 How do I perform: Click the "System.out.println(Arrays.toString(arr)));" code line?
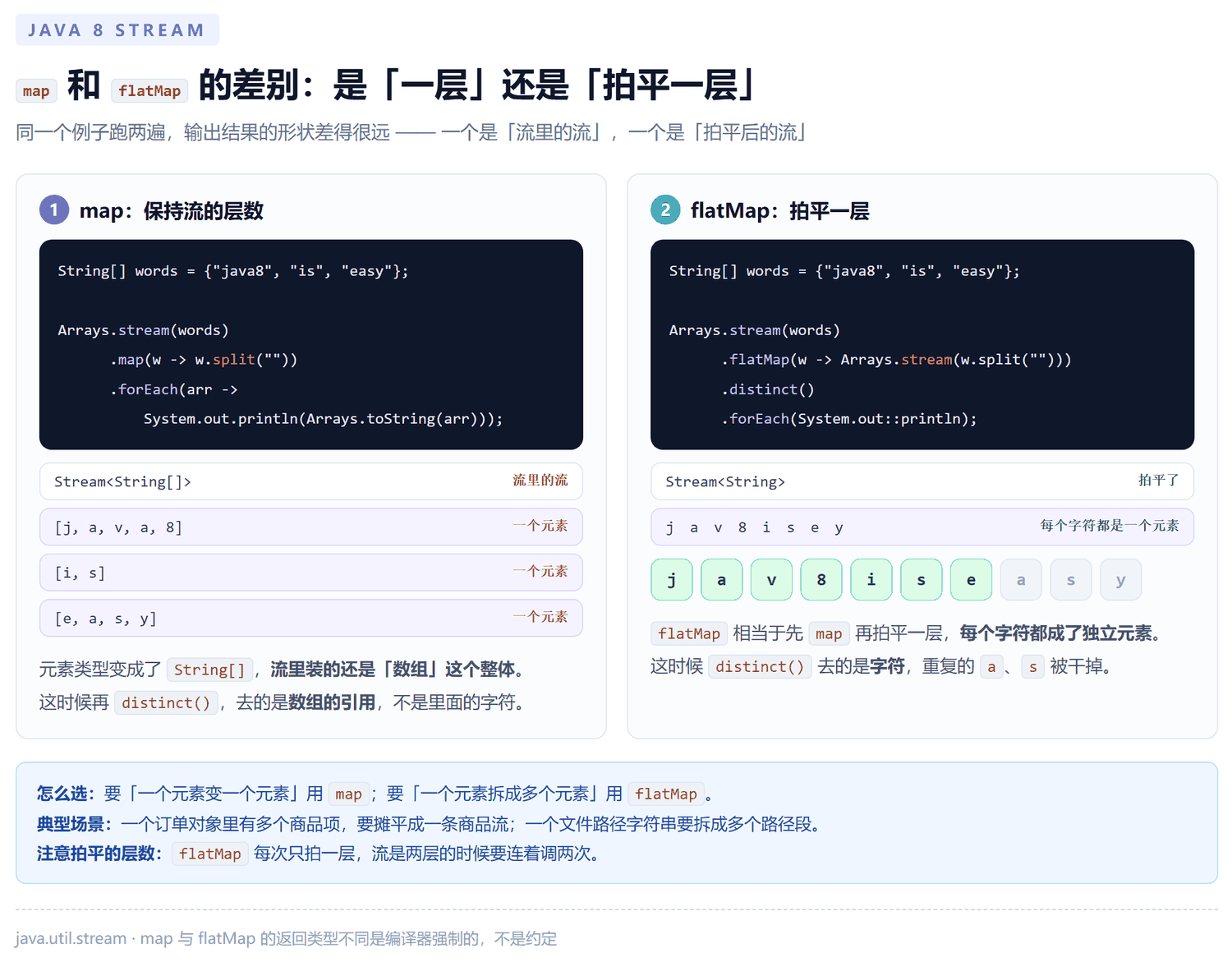click(323, 419)
